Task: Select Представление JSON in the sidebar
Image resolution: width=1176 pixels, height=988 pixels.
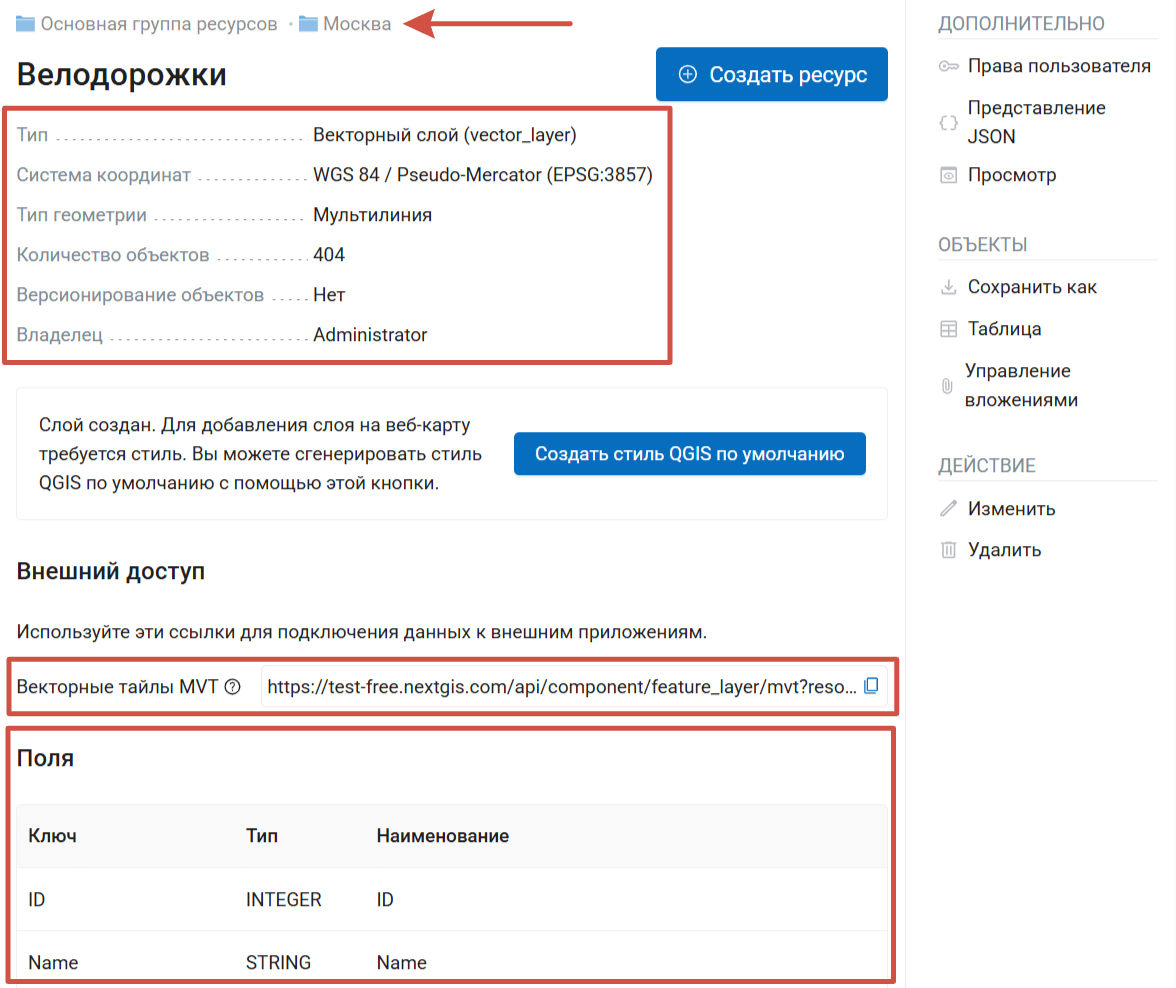Action: point(1036,122)
